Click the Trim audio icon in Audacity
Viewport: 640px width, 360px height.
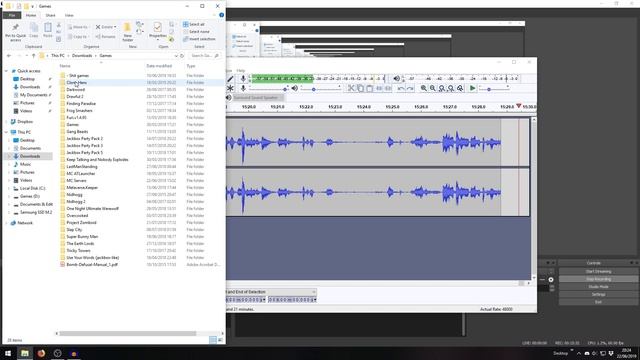379,88
